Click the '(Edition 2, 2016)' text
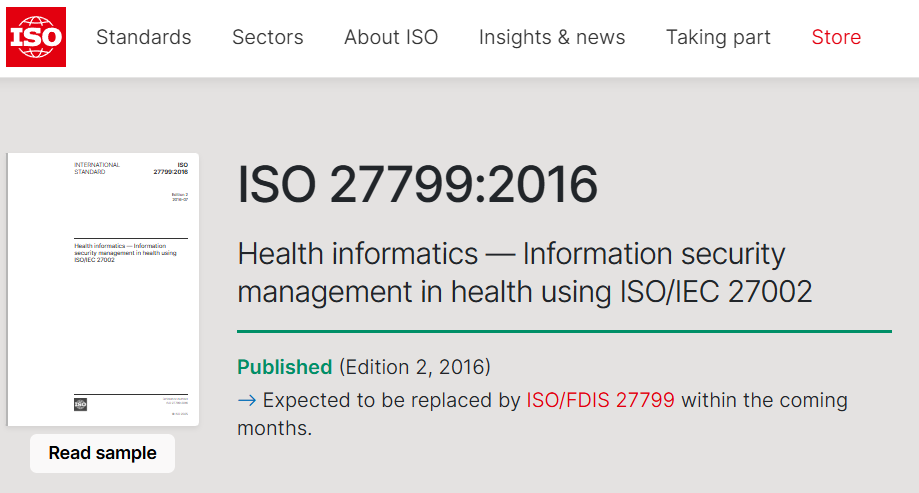 415,367
